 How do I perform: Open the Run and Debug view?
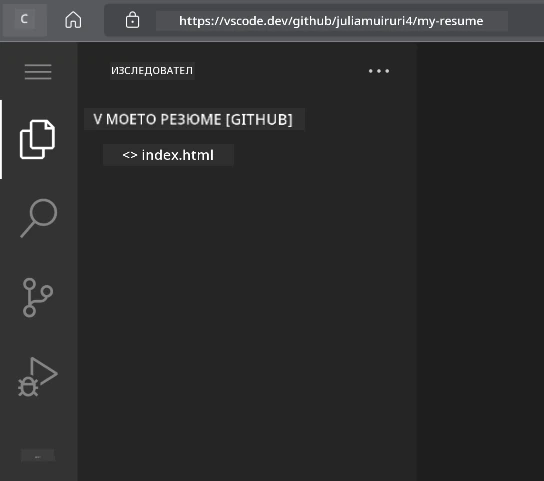tap(38, 377)
